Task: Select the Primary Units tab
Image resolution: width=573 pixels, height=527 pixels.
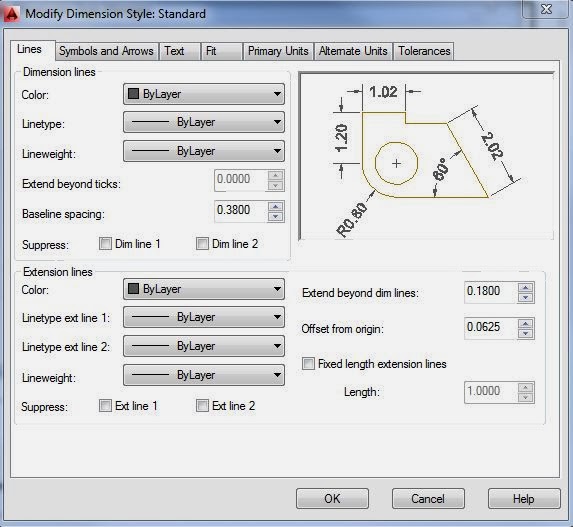Action: [x=278, y=51]
